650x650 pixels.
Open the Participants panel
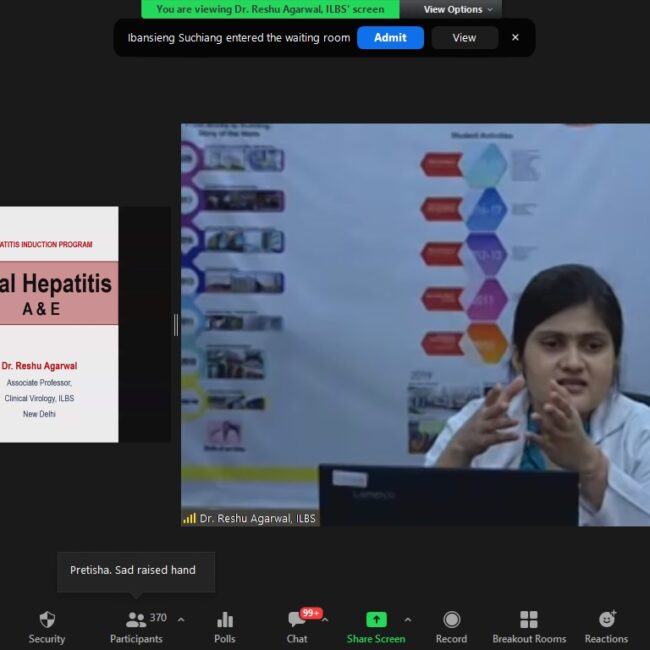click(136, 627)
